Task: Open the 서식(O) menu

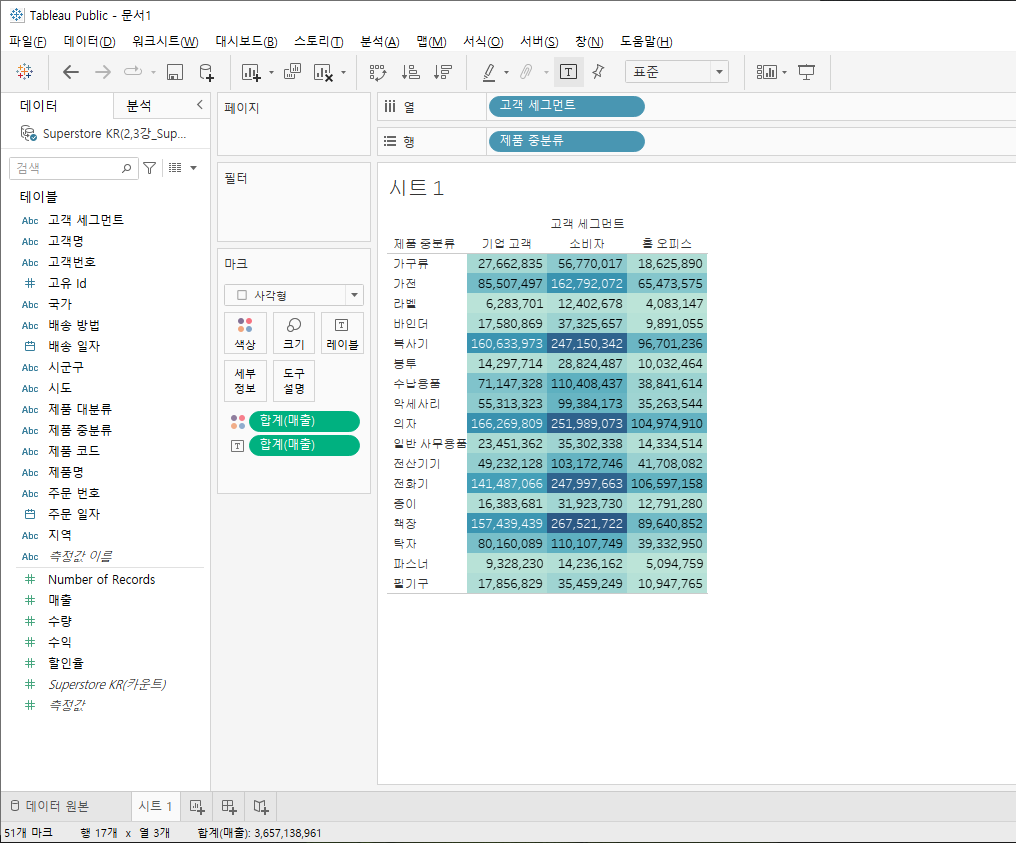Action: 483,41
